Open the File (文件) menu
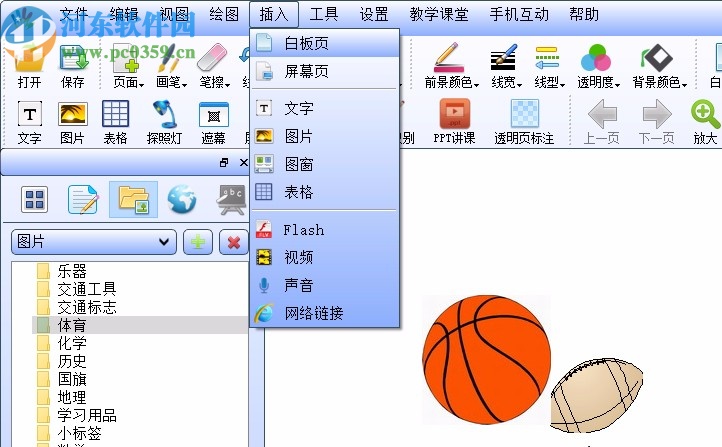 pos(74,14)
